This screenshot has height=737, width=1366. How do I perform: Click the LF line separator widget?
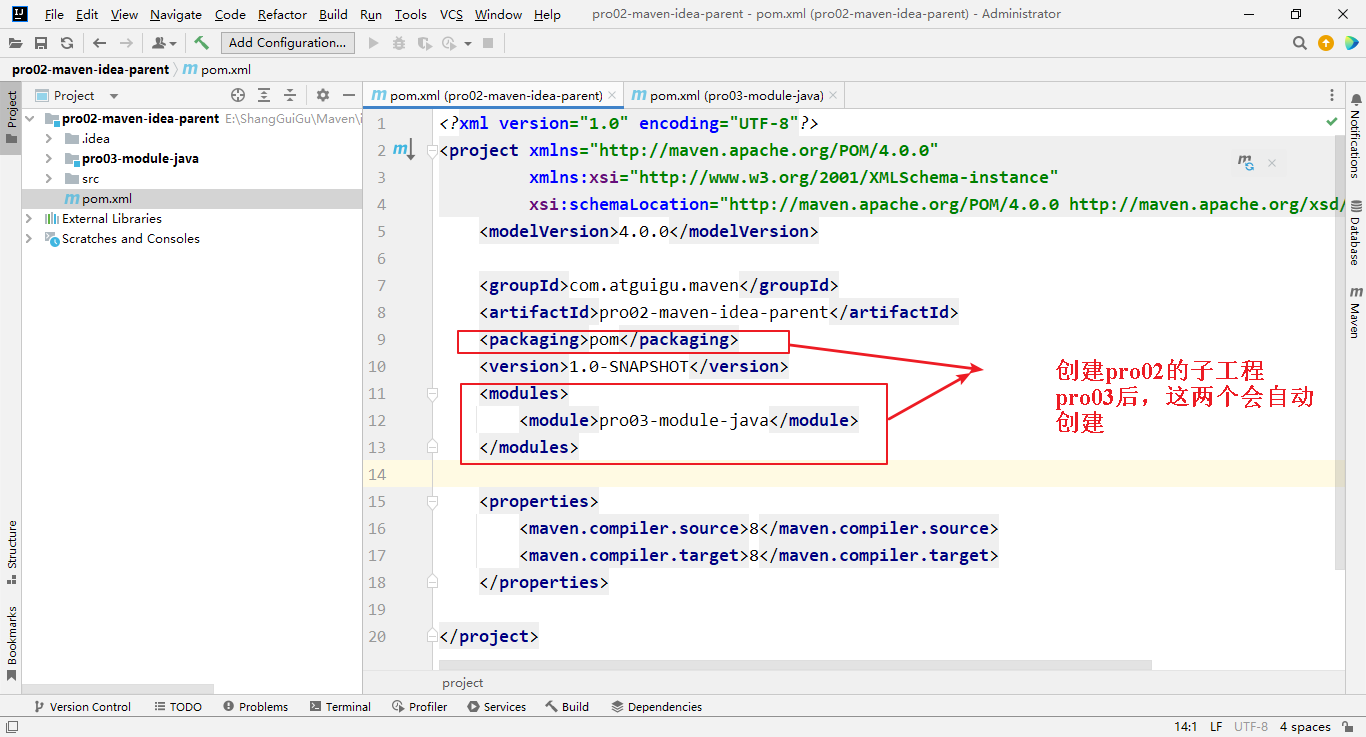(1216, 727)
